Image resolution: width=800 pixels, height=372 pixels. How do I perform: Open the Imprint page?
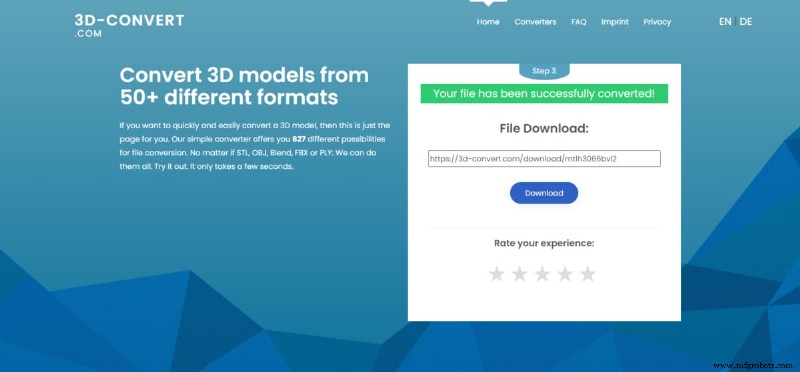click(x=615, y=22)
